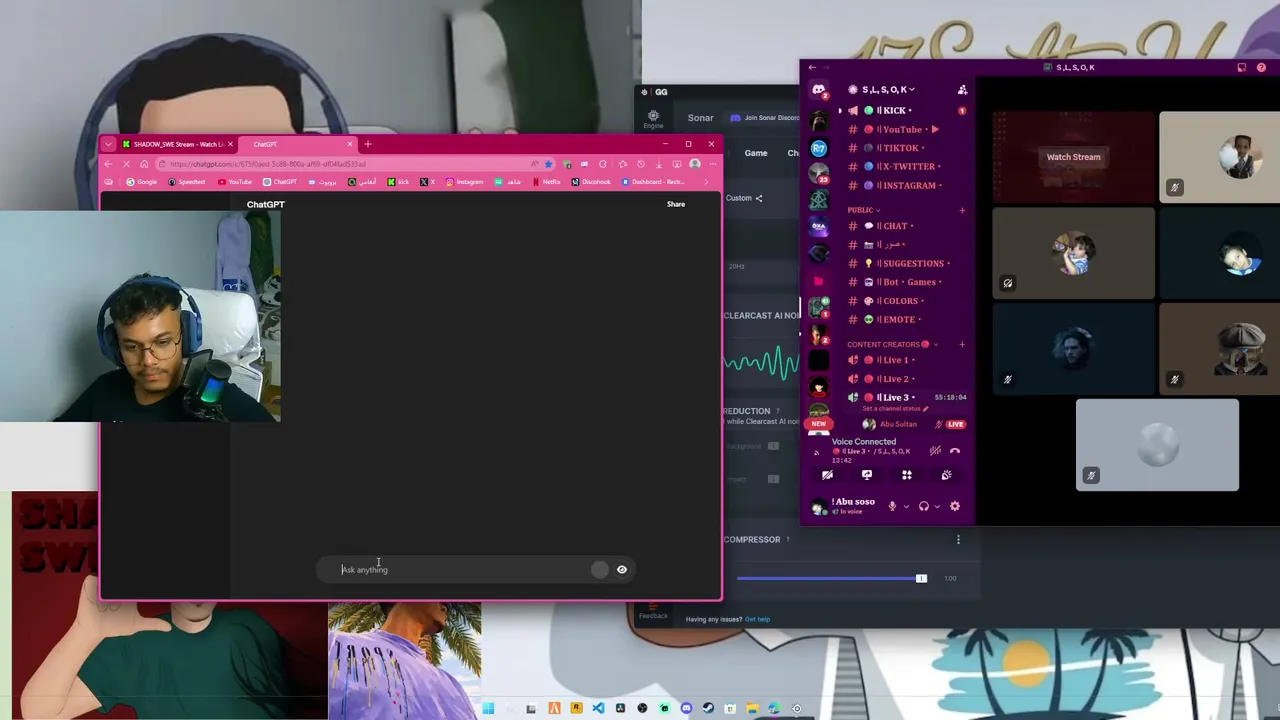Adjust the Sonar compressor slider
Viewport: 1280px width, 720px height.
921,578
